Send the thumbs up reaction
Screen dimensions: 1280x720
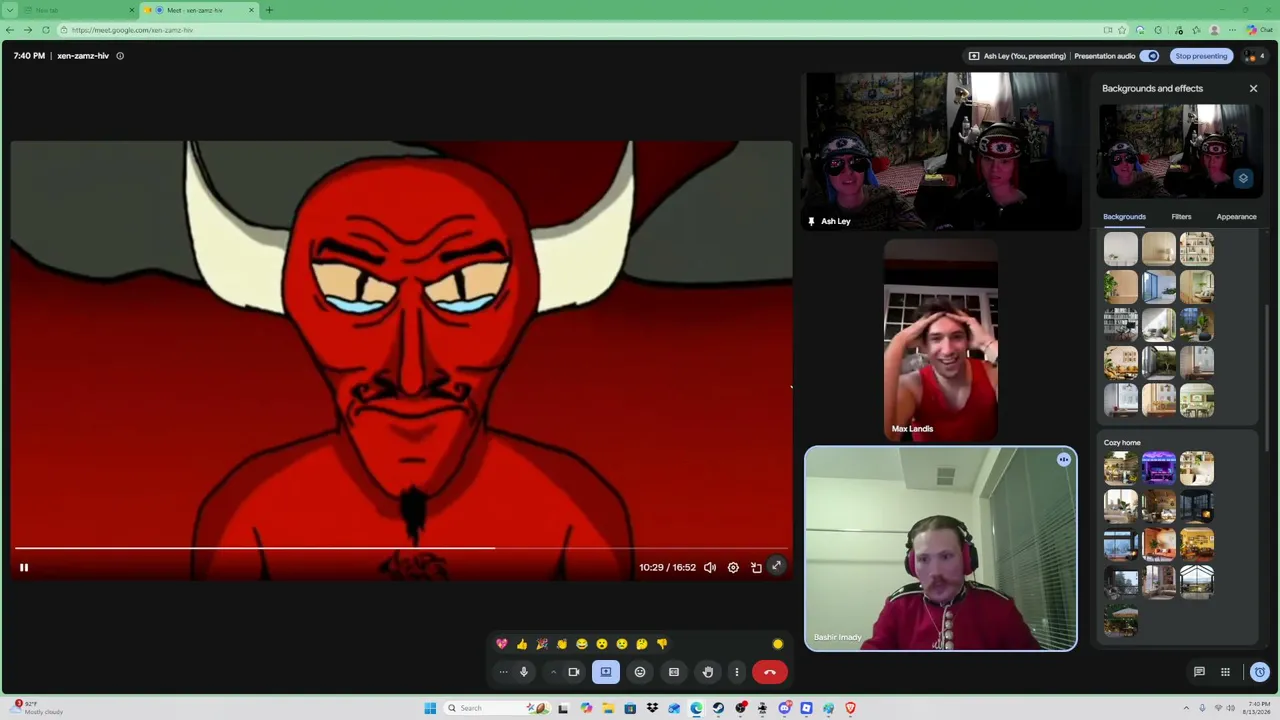point(522,644)
